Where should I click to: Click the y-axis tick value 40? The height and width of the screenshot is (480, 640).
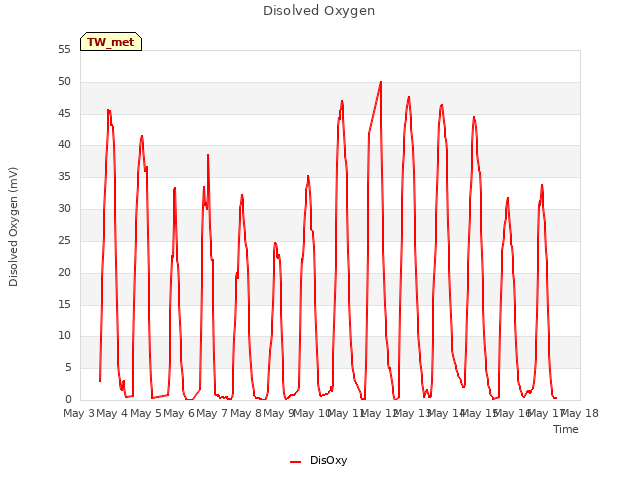pyautogui.click(x=64, y=144)
